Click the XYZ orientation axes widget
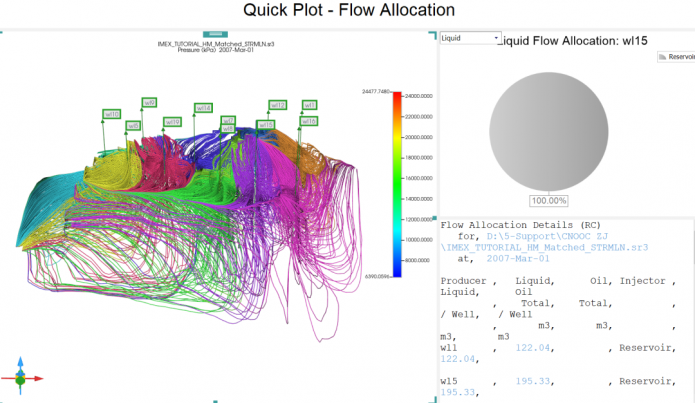This screenshot has height=403, width=695. [x=20, y=379]
